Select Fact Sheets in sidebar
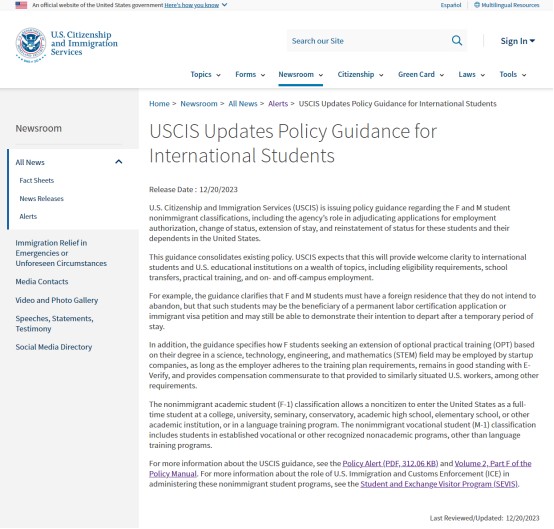Viewport: 554px width, 529px height. pyautogui.click(x=37, y=181)
